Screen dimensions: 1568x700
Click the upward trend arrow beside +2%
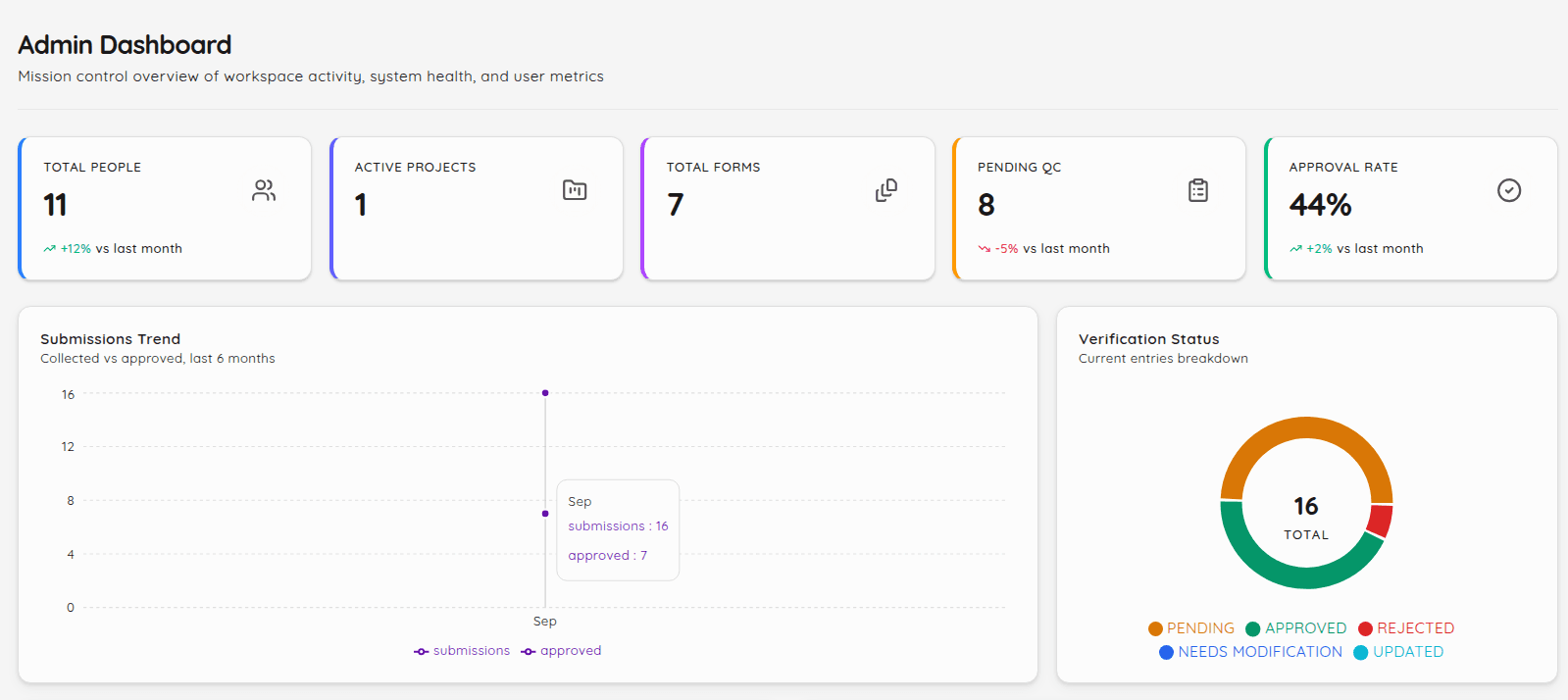(x=1295, y=249)
